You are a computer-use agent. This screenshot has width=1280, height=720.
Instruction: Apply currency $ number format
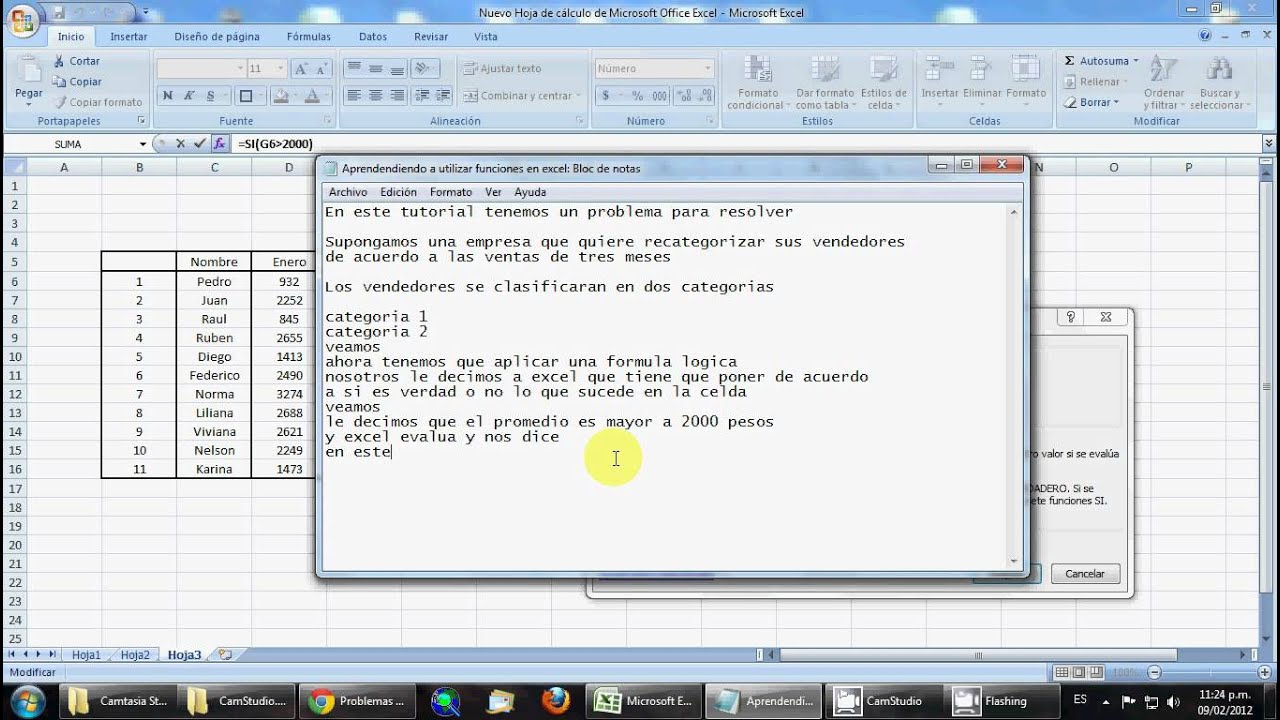point(605,96)
